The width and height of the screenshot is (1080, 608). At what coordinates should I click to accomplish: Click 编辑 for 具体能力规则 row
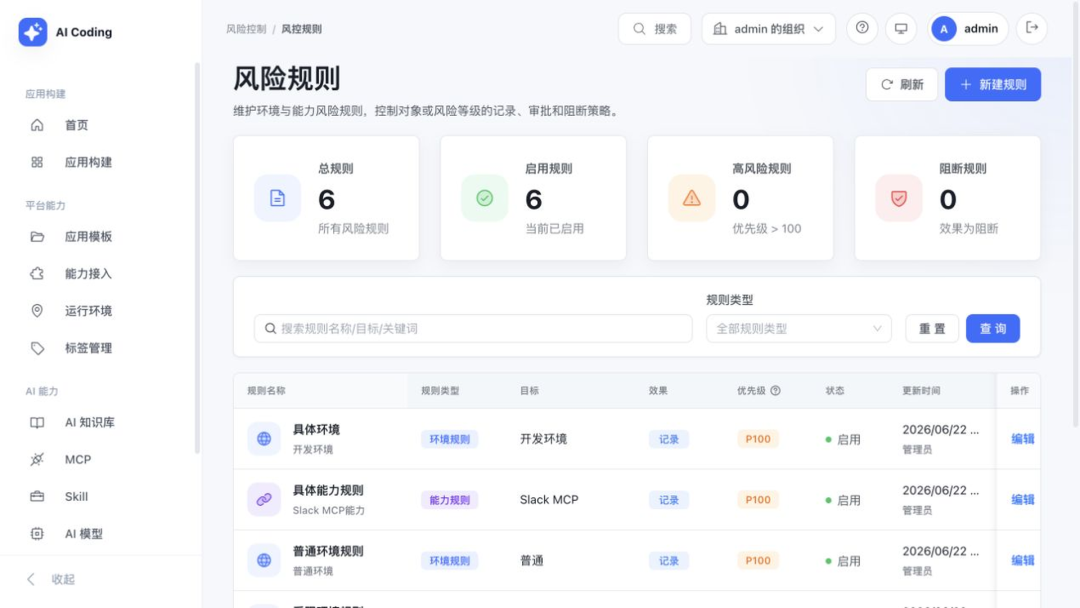(x=1023, y=500)
